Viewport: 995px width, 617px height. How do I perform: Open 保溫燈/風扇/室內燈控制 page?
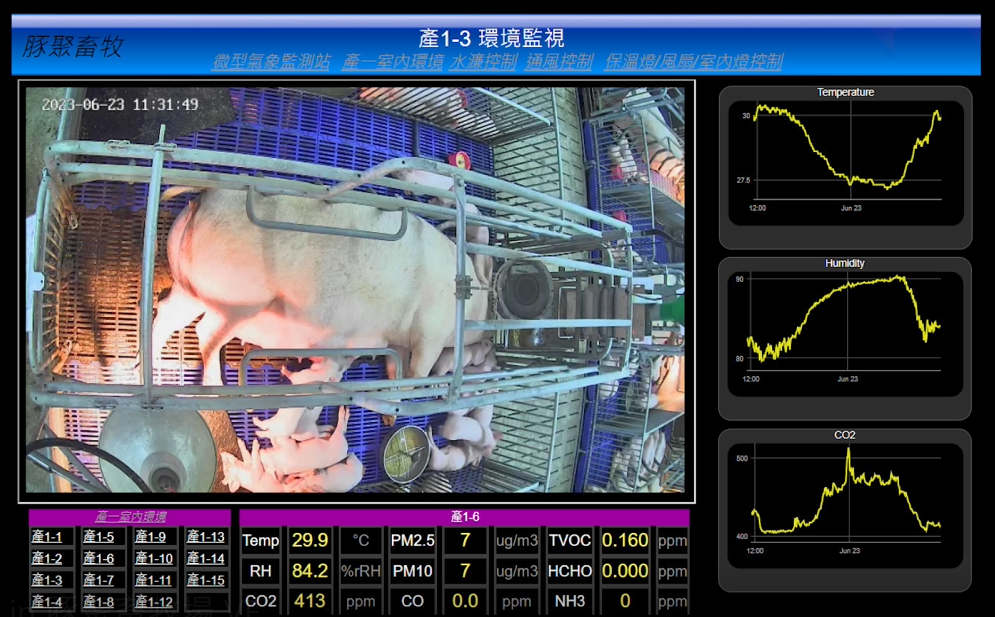(x=693, y=62)
